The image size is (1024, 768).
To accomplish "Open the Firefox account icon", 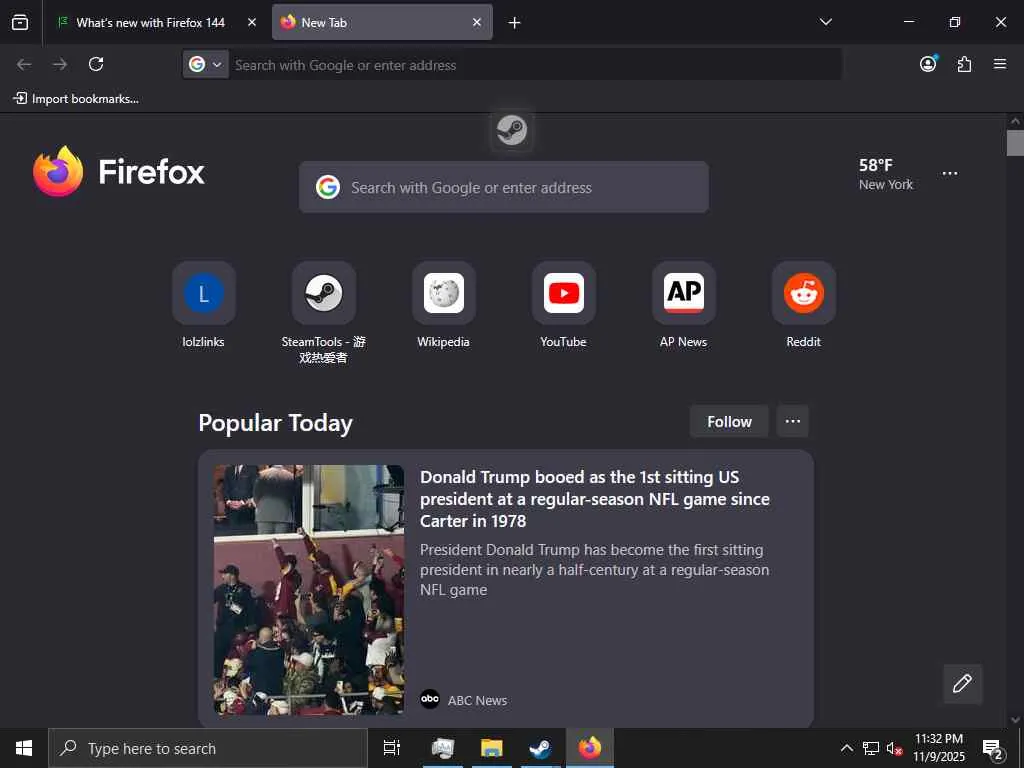I will point(928,63).
